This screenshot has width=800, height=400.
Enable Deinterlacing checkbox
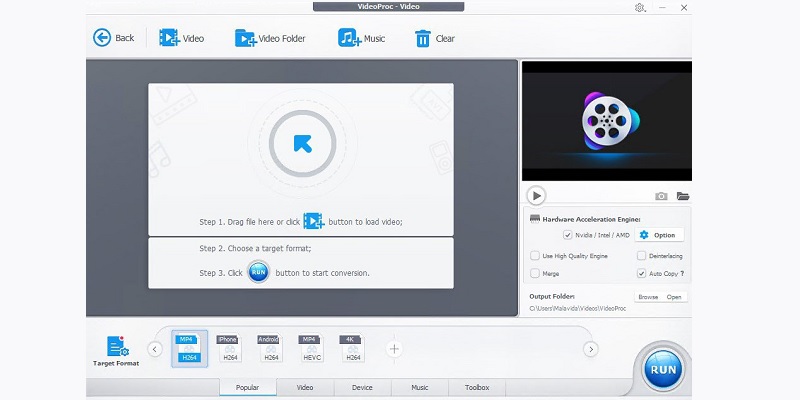click(641, 256)
